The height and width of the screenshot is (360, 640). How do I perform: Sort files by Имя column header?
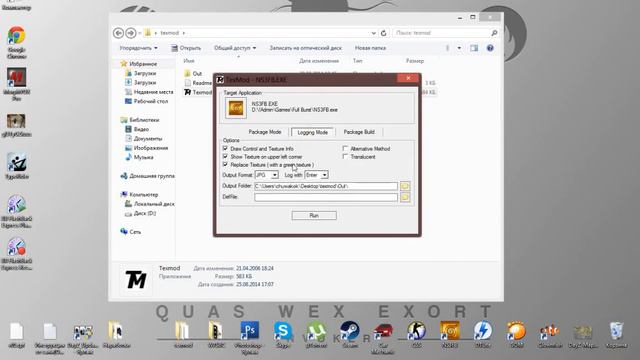coord(189,61)
